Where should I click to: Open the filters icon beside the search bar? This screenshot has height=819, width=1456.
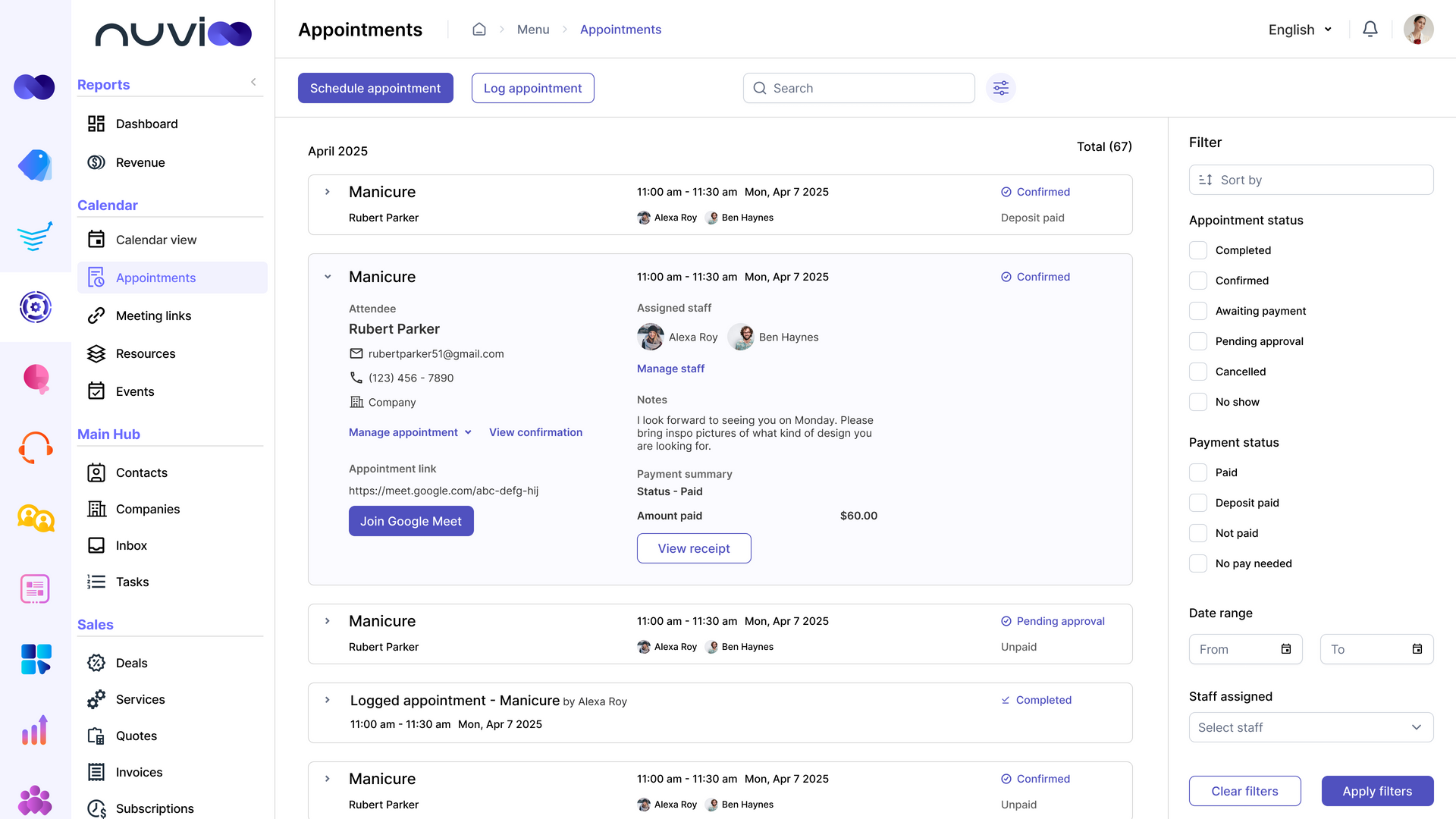tap(1001, 88)
